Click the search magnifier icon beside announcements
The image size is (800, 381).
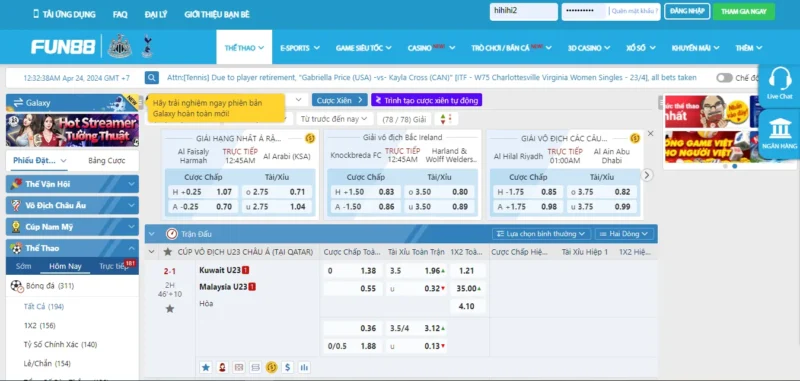coord(152,78)
